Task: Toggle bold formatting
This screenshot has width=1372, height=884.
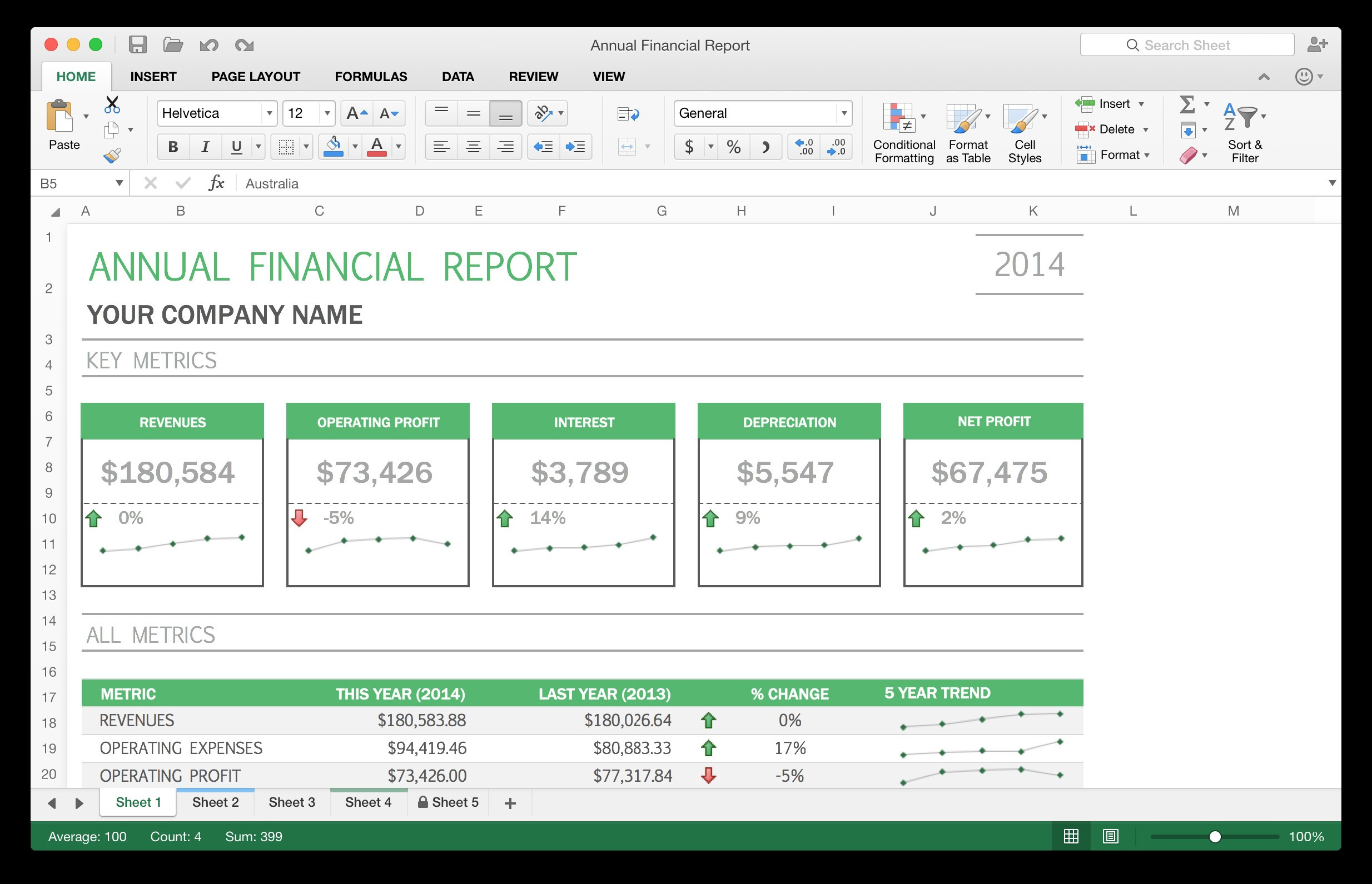Action: click(x=173, y=146)
